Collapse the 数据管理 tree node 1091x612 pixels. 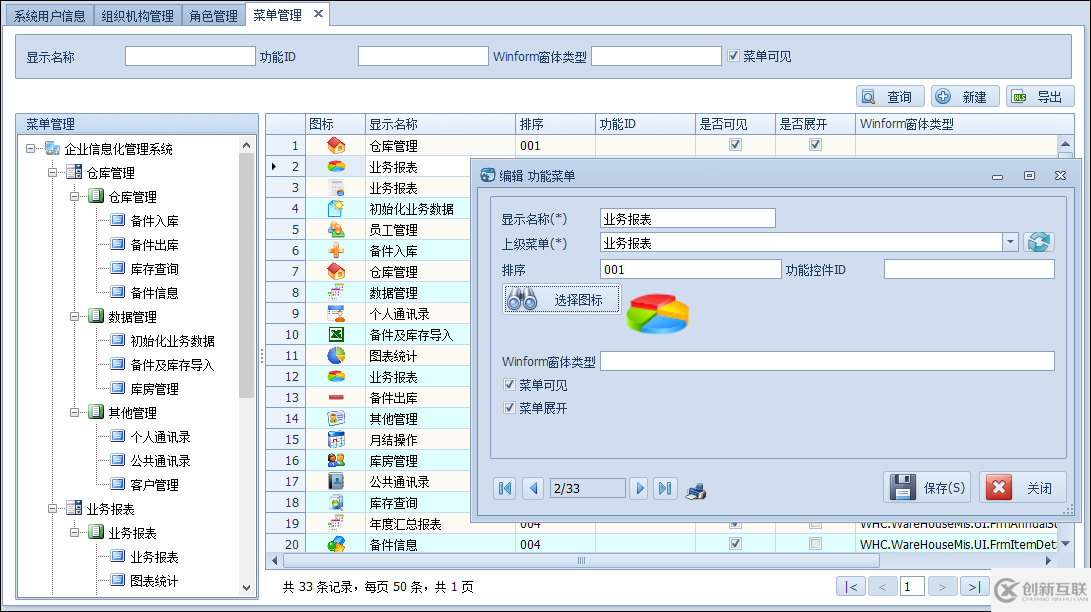click(74, 316)
